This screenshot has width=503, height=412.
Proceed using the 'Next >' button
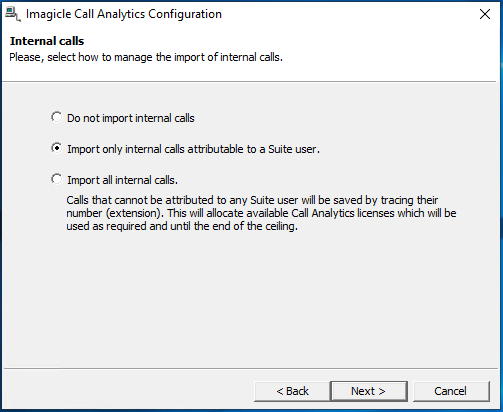369,391
